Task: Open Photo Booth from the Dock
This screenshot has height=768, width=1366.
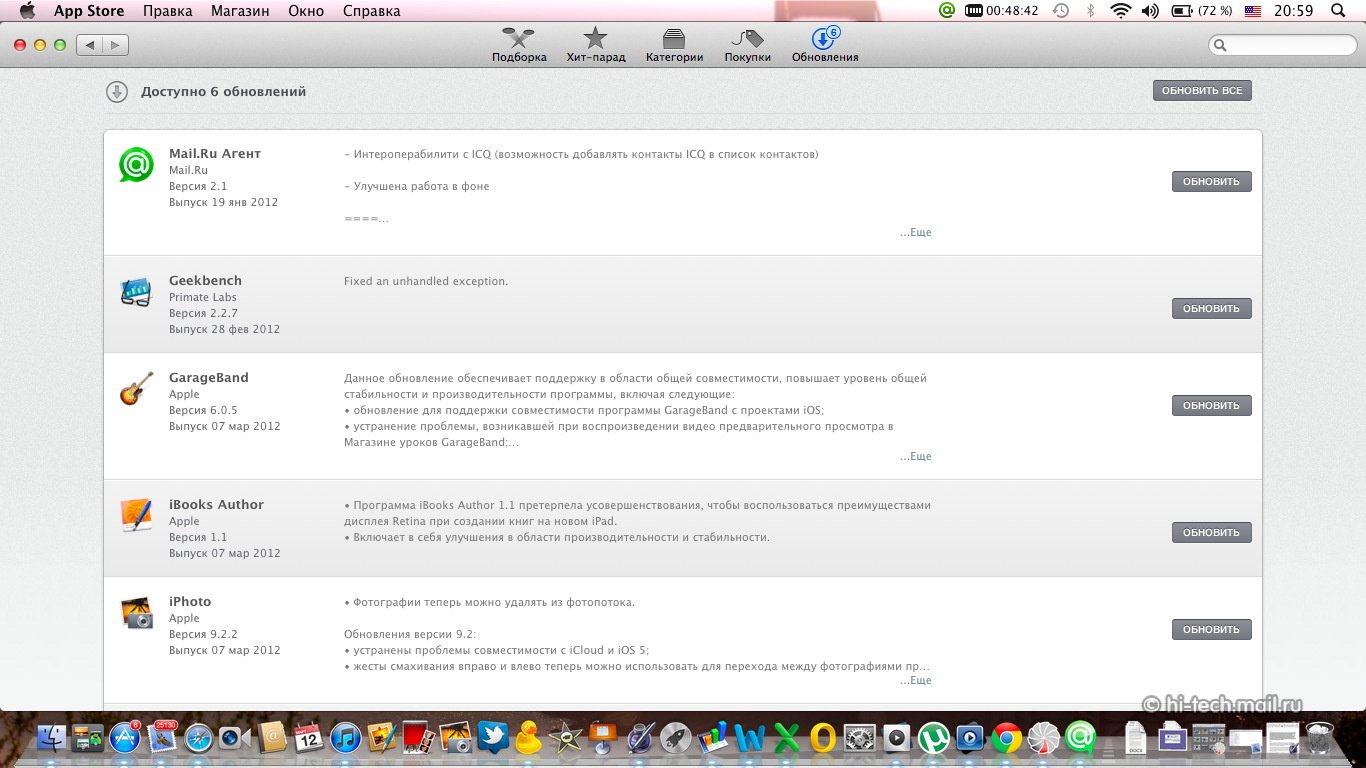Action: coord(419,738)
